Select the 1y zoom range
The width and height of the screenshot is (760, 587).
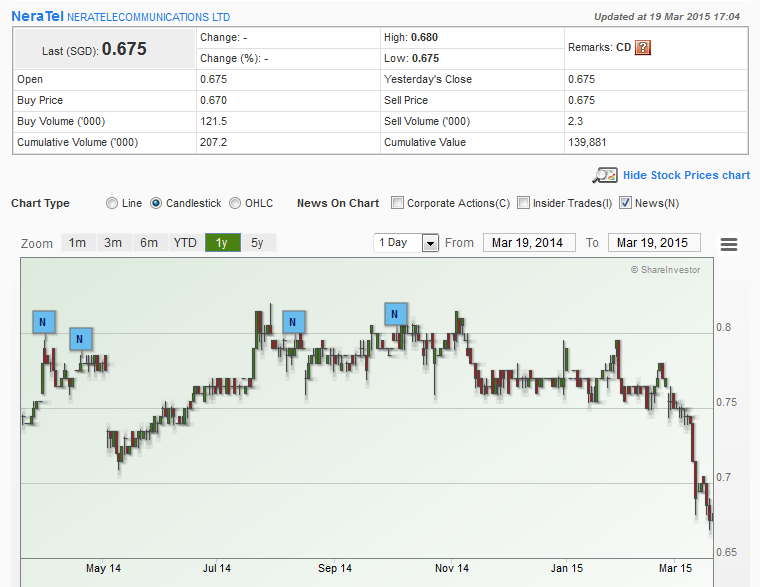click(x=222, y=242)
